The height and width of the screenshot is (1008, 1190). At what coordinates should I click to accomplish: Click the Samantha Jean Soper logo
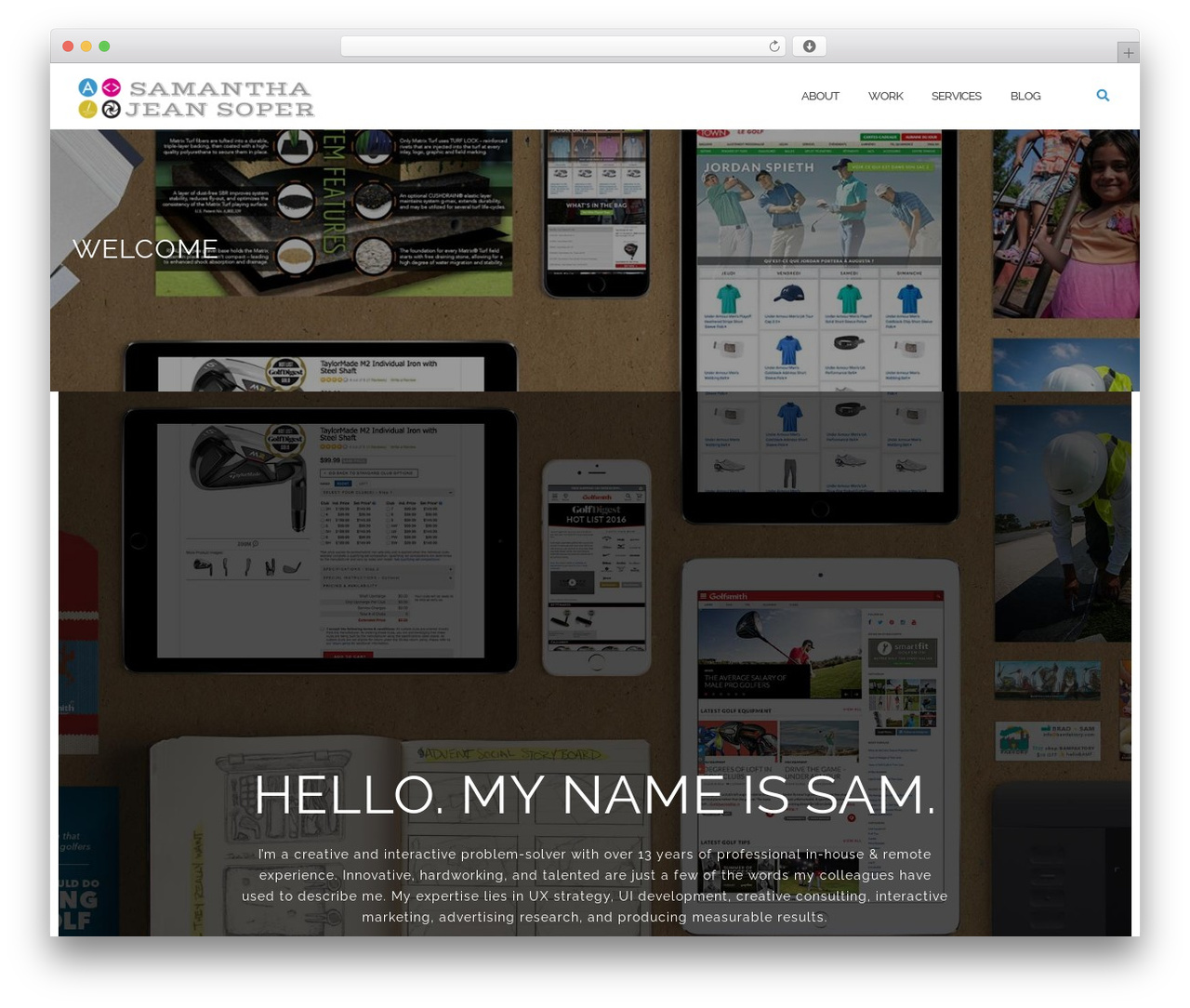click(196, 99)
